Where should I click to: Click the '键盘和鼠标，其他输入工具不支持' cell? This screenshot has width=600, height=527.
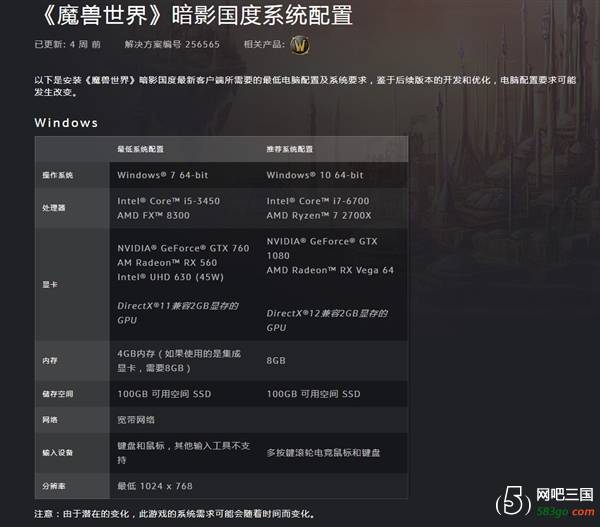pos(184,453)
